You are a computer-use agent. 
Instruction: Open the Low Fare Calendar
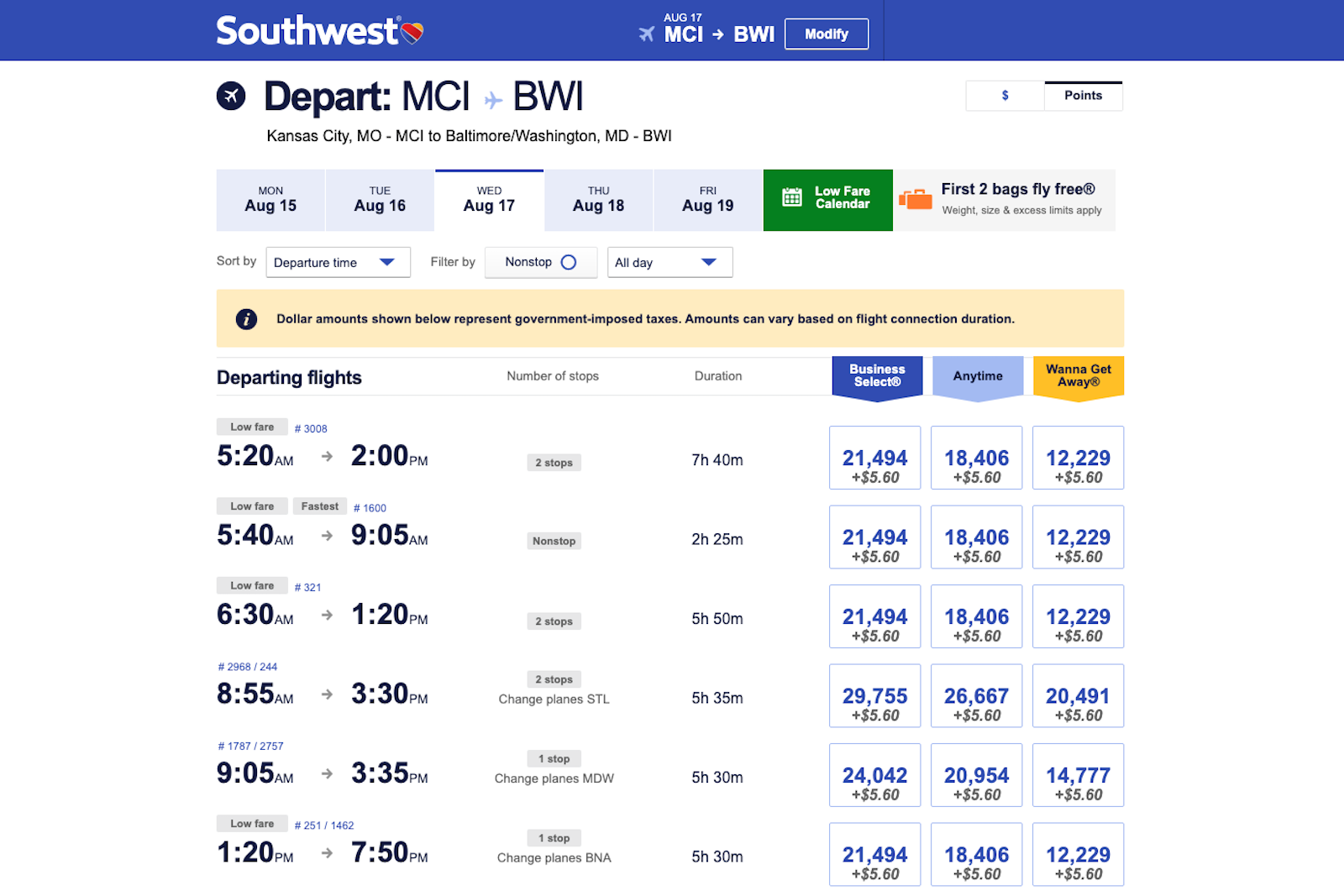pyautogui.click(x=828, y=200)
